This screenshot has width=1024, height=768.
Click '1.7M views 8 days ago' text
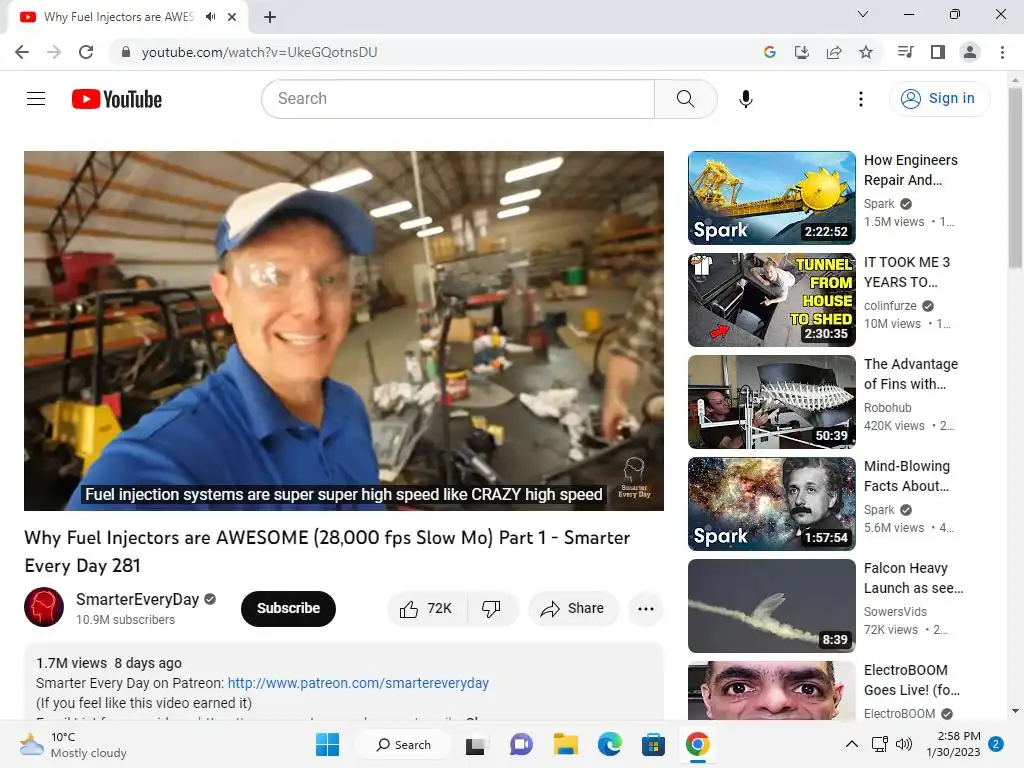109,663
